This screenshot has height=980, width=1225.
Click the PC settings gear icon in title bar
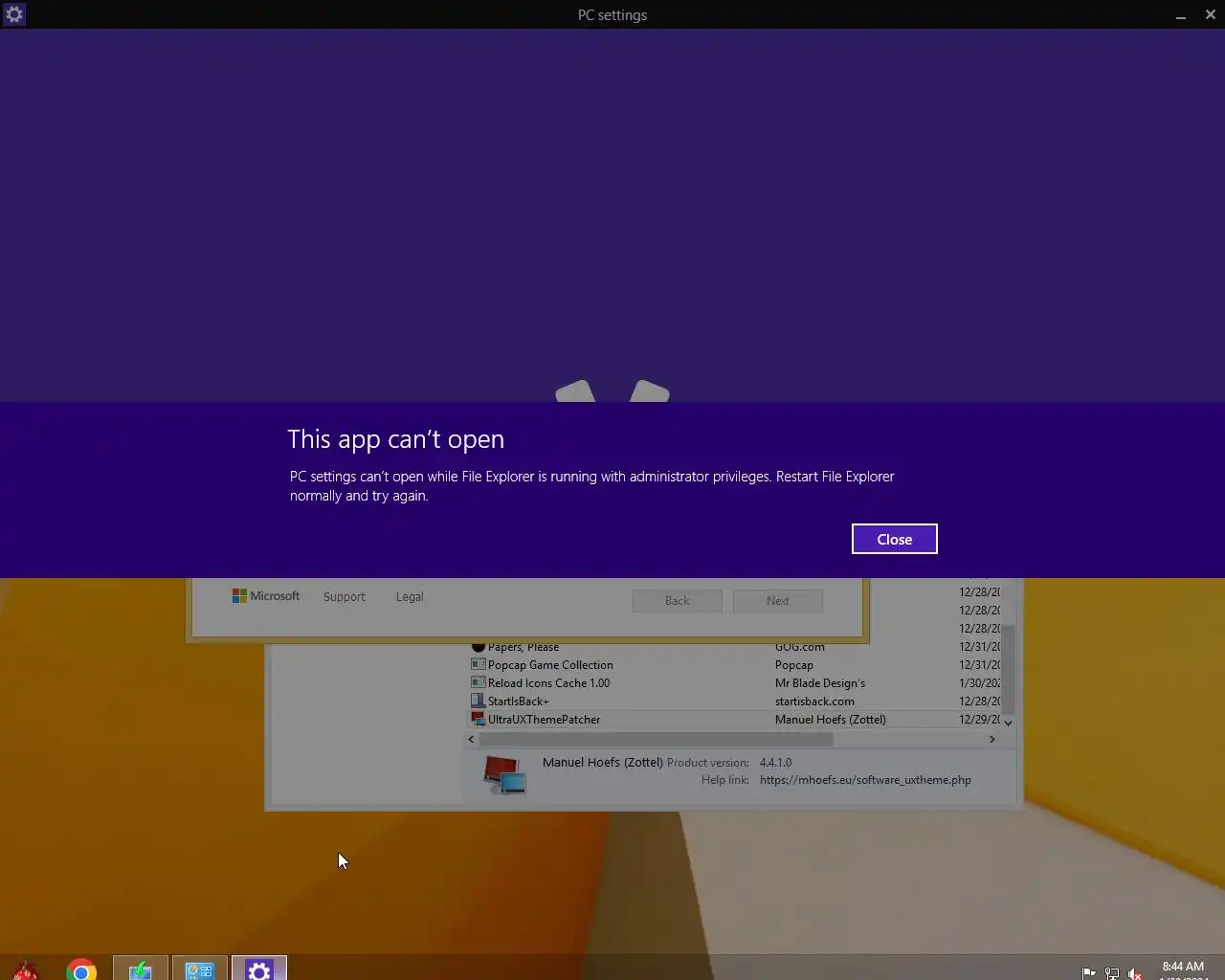pos(14,14)
